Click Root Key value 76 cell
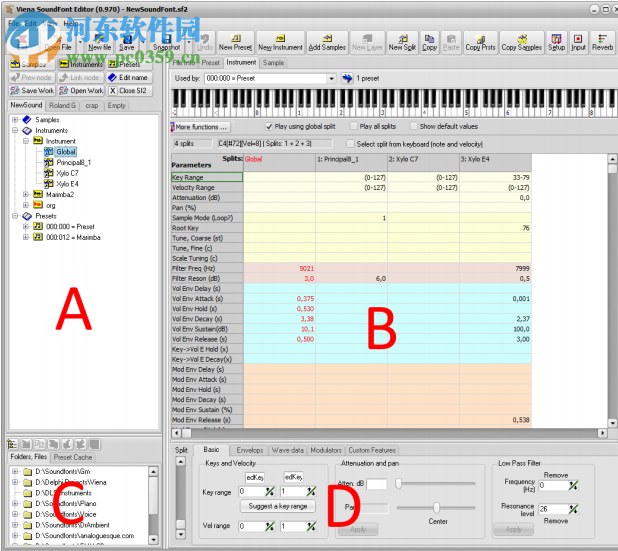The image size is (618, 551). tap(495, 228)
